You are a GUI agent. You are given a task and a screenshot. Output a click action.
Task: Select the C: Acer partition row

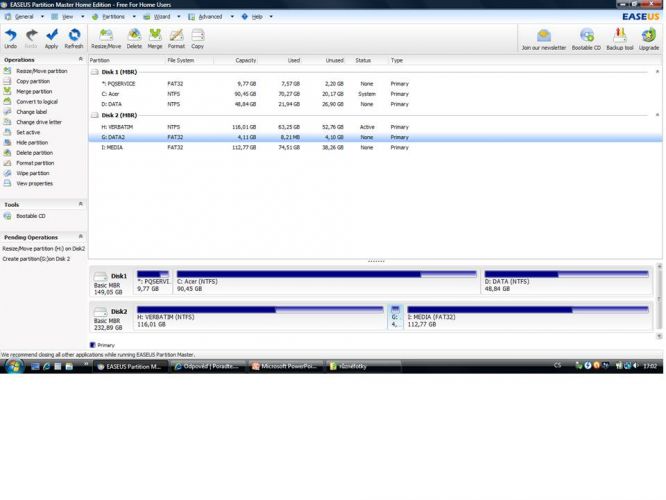pos(375,94)
